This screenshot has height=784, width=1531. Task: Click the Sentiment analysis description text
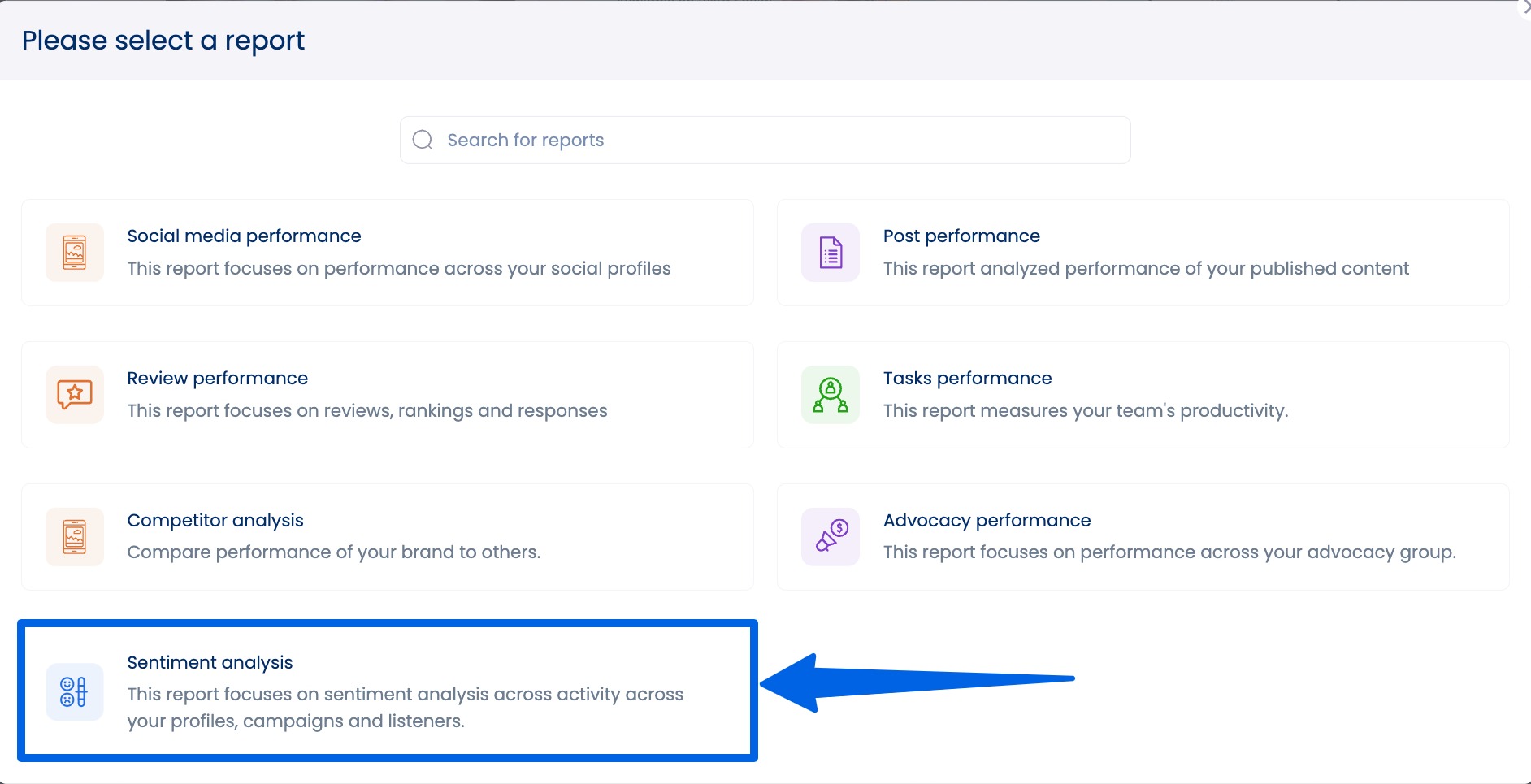(405, 706)
